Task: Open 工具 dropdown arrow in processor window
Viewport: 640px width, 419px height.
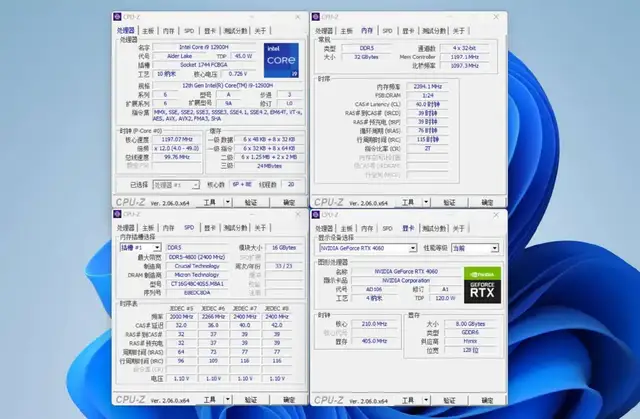Action: pos(228,202)
